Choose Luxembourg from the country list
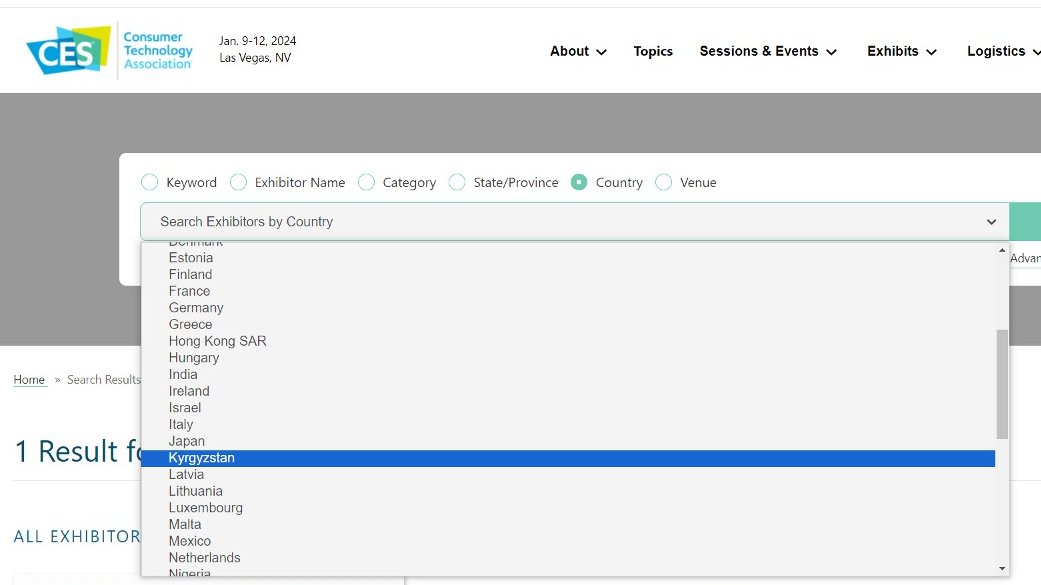 568,508
